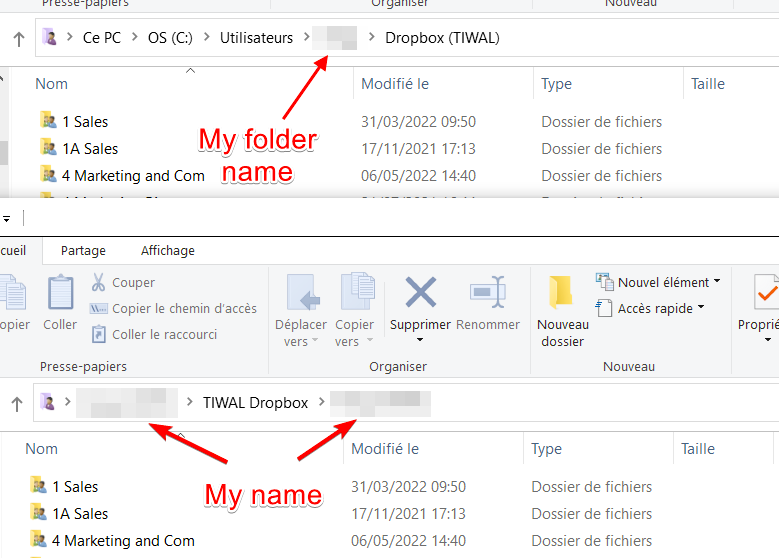Open the quick access toolbar customize arrow
The height and width of the screenshot is (558, 779).
[x=6, y=218]
